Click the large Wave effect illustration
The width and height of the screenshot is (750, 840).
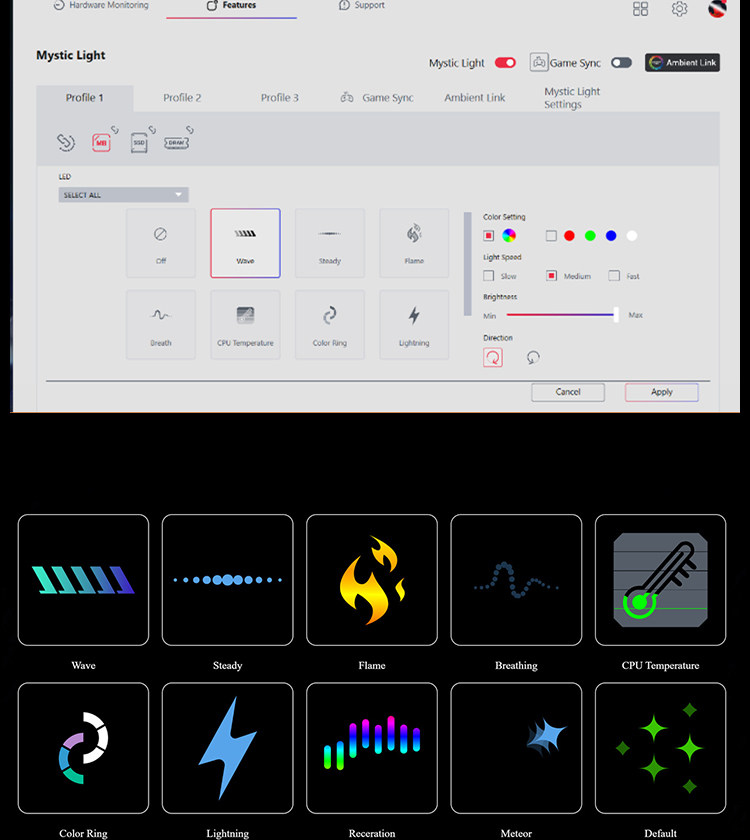[x=83, y=580]
